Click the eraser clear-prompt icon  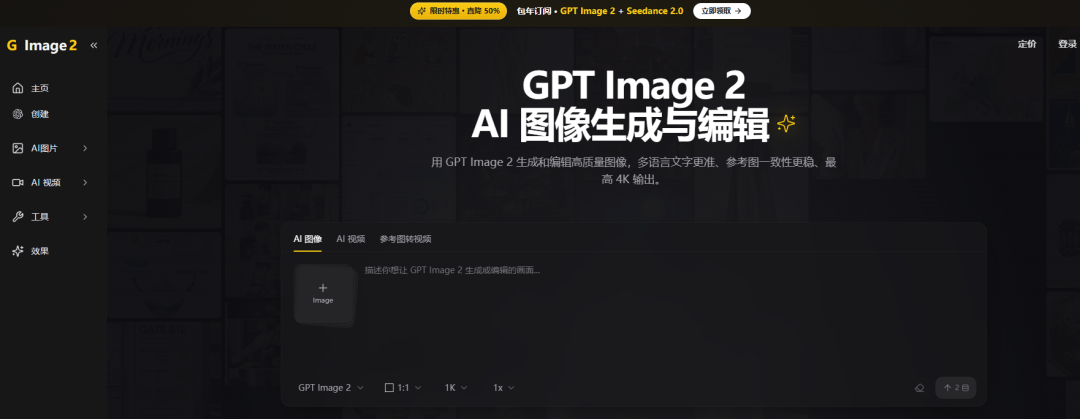[919, 388]
